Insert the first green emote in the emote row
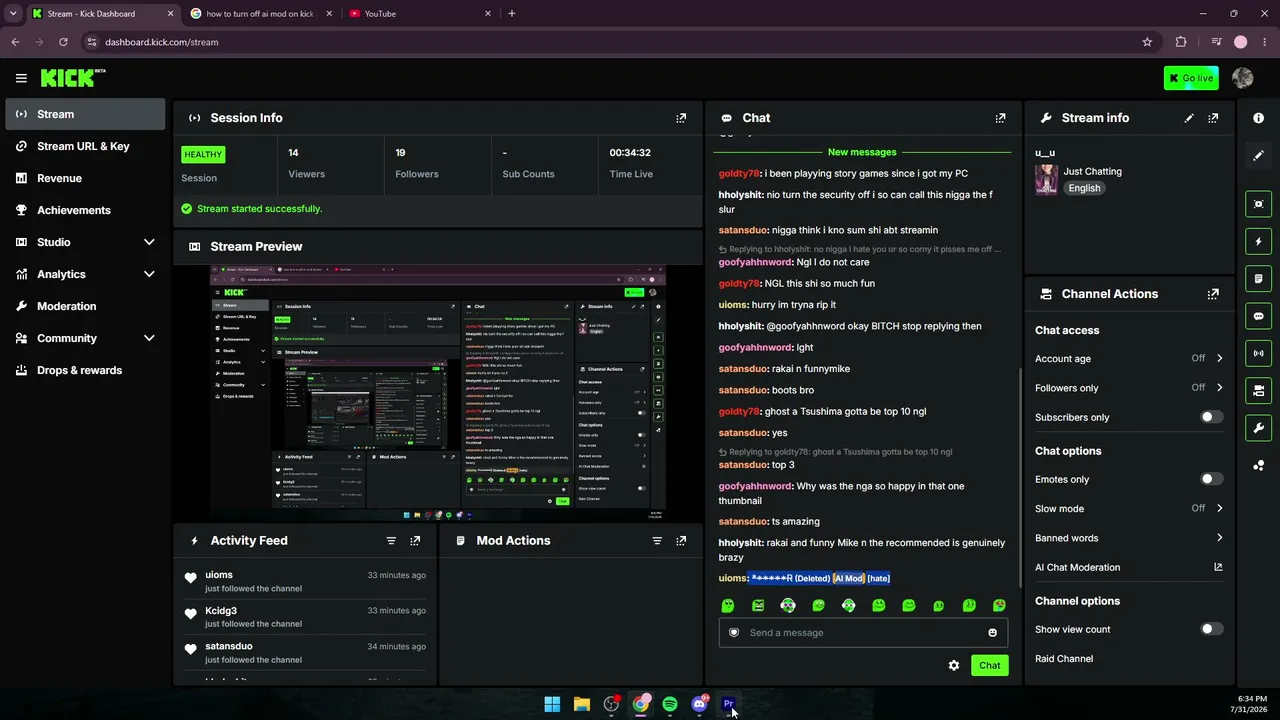This screenshot has width=1280, height=720. pyautogui.click(x=728, y=606)
